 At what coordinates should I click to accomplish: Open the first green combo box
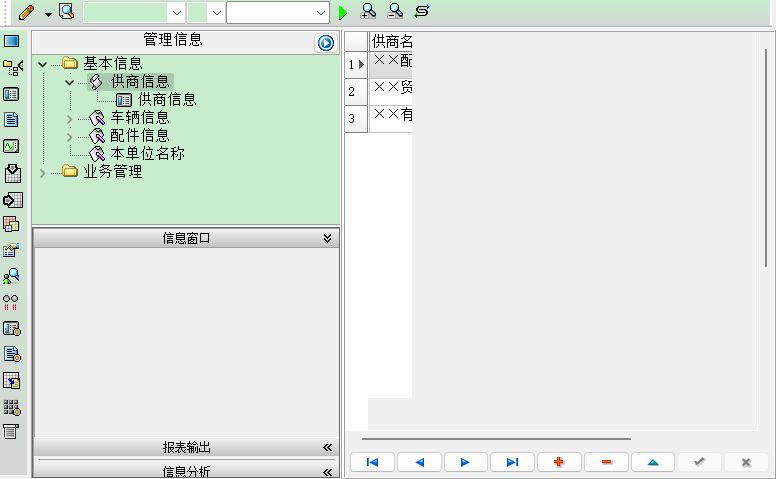pyautogui.click(x=134, y=13)
